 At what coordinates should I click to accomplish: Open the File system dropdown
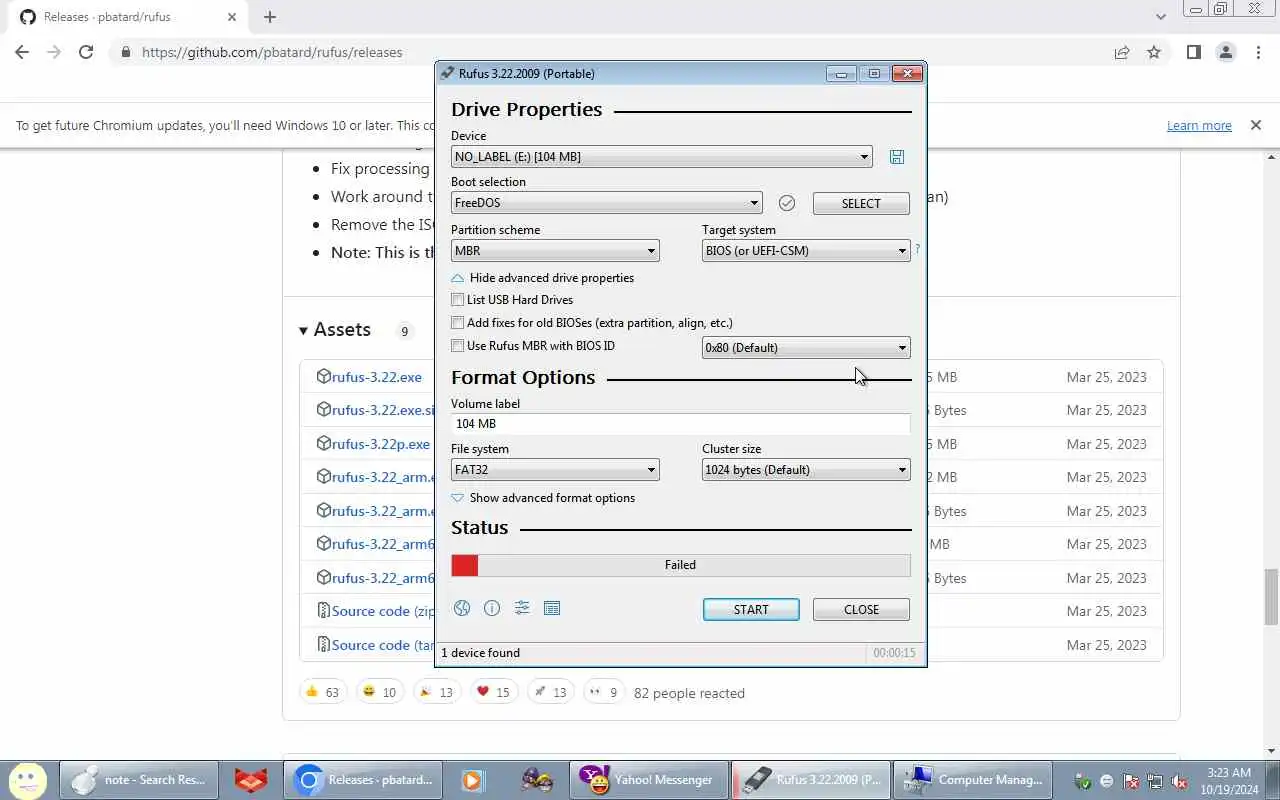pos(555,470)
